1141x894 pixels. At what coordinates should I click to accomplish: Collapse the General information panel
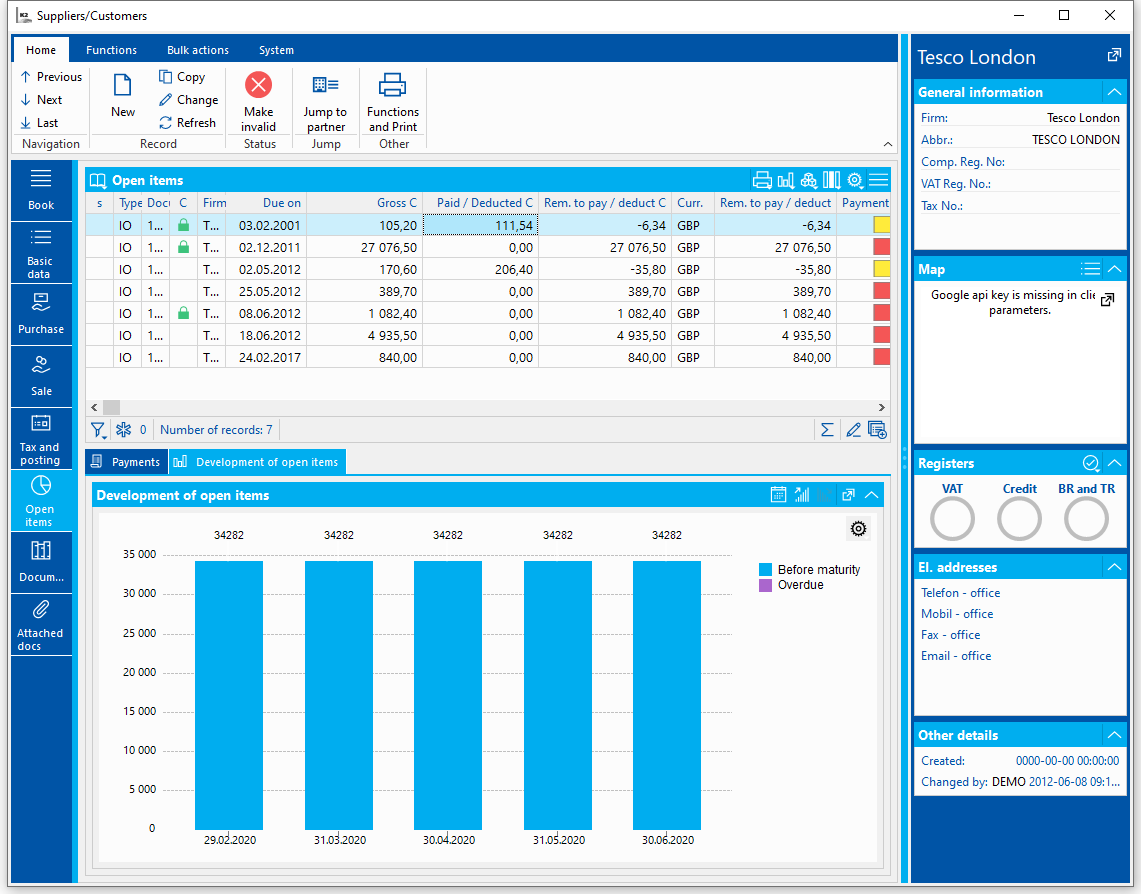tap(1114, 92)
